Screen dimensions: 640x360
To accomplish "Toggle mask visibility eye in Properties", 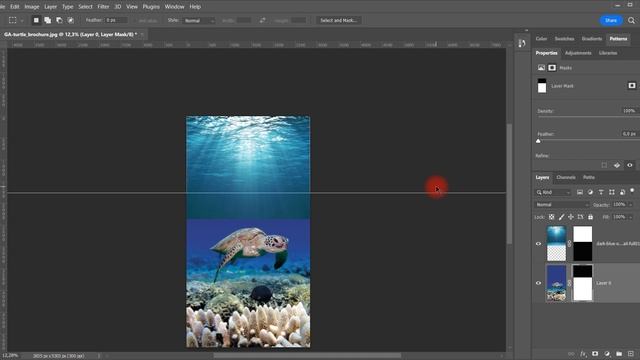I will pos(630,165).
